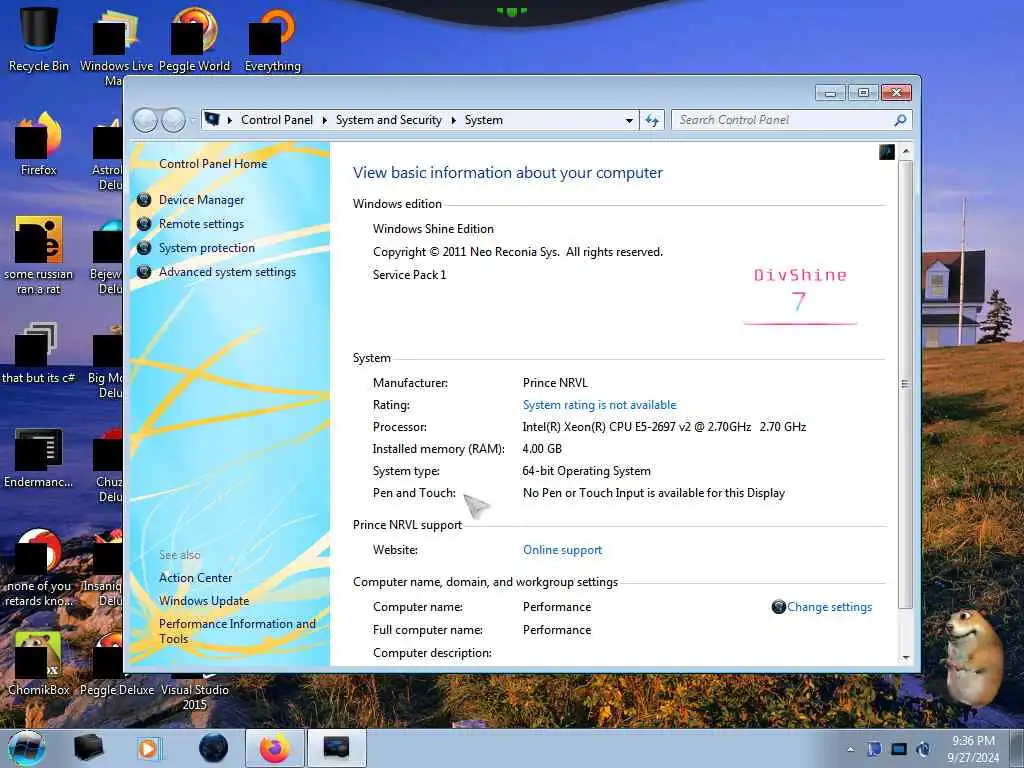Open the black box icon on taskbar
Image resolution: width=1024 pixels, height=768 pixels.
pos(88,748)
